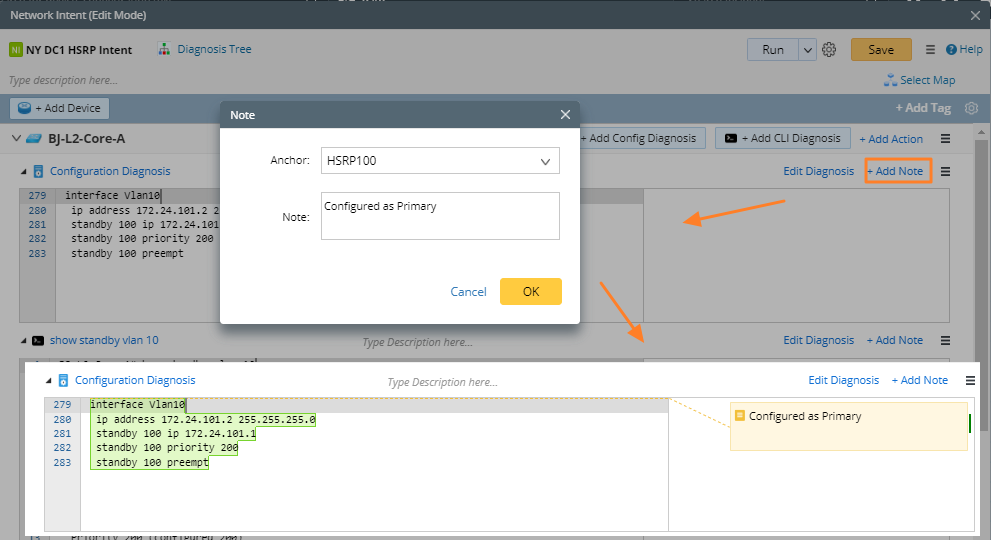Click Add Action link
This screenshot has width=991, height=540.
click(x=891, y=139)
